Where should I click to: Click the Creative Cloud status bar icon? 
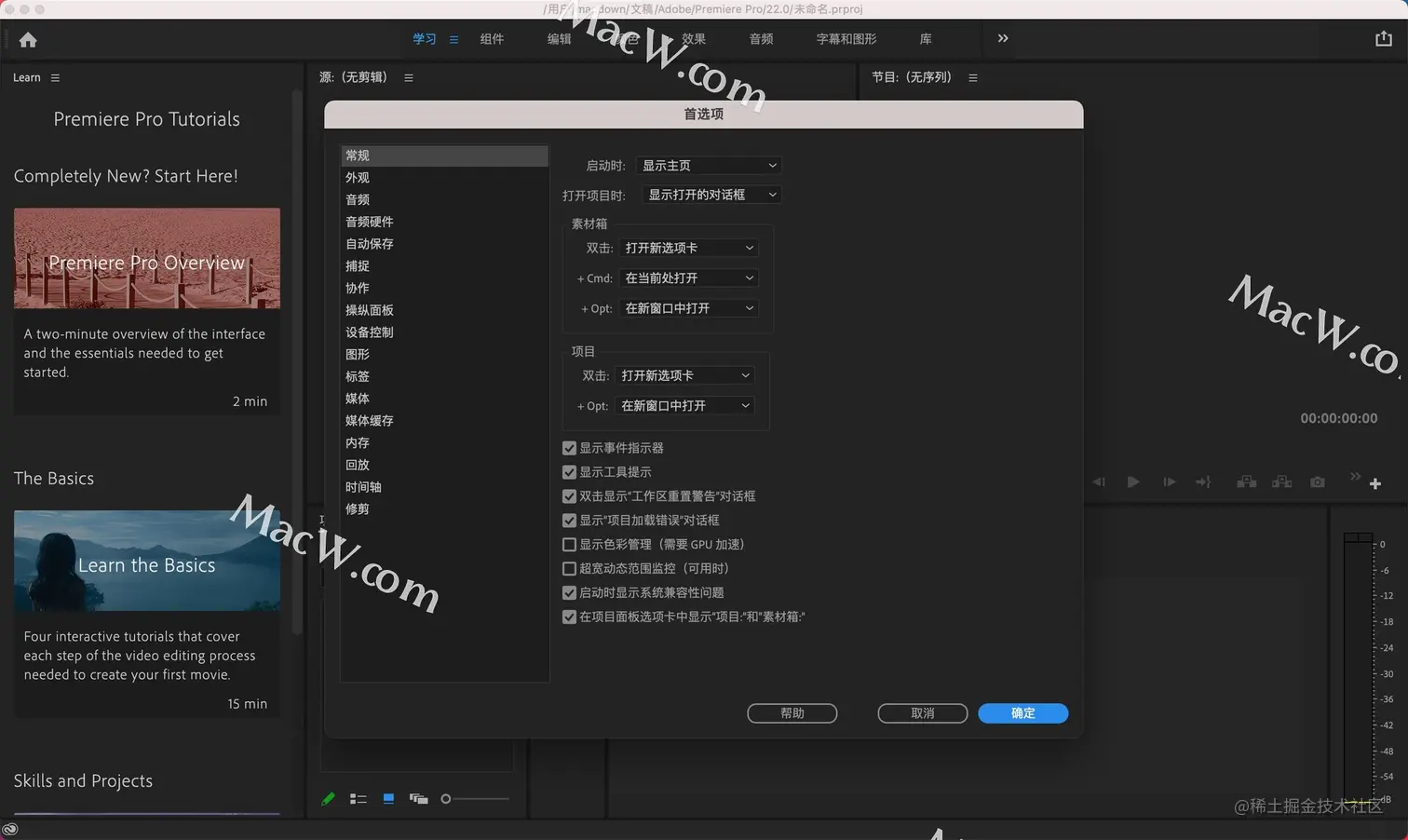(x=10, y=829)
